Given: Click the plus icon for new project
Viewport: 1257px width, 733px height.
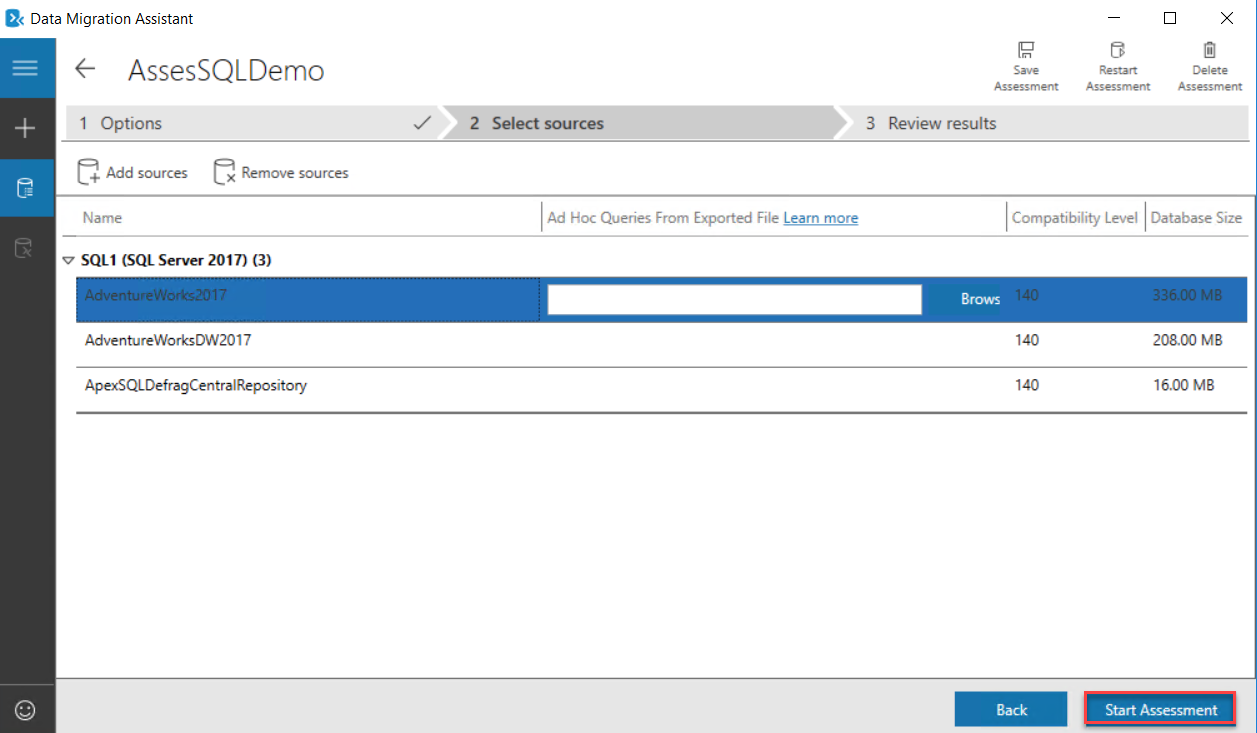Looking at the screenshot, I should coord(25,128).
